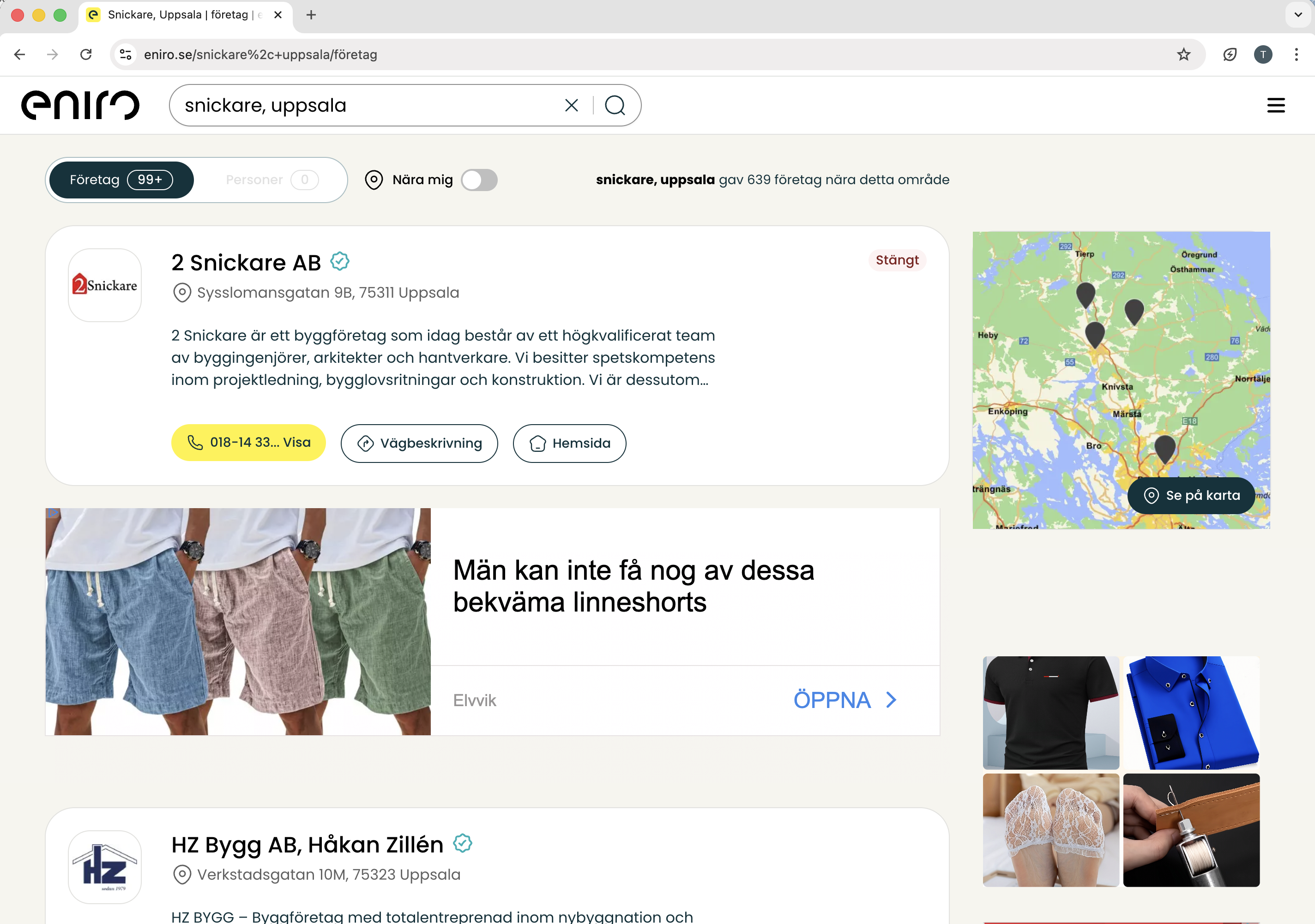Toggle the Nära mig switch

click(x=479, y=180)
